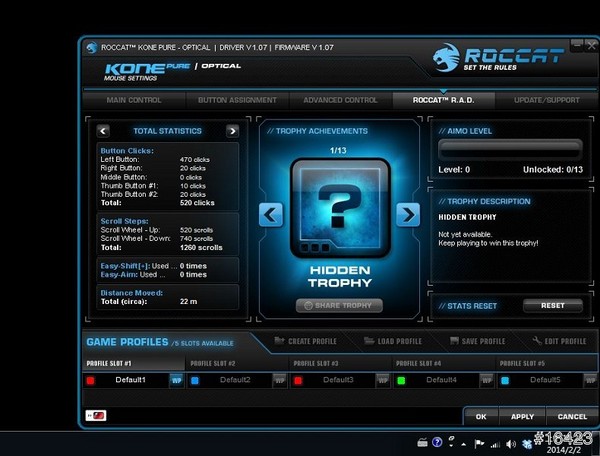Show the previous trophy with left arrow

click(270, 214)
